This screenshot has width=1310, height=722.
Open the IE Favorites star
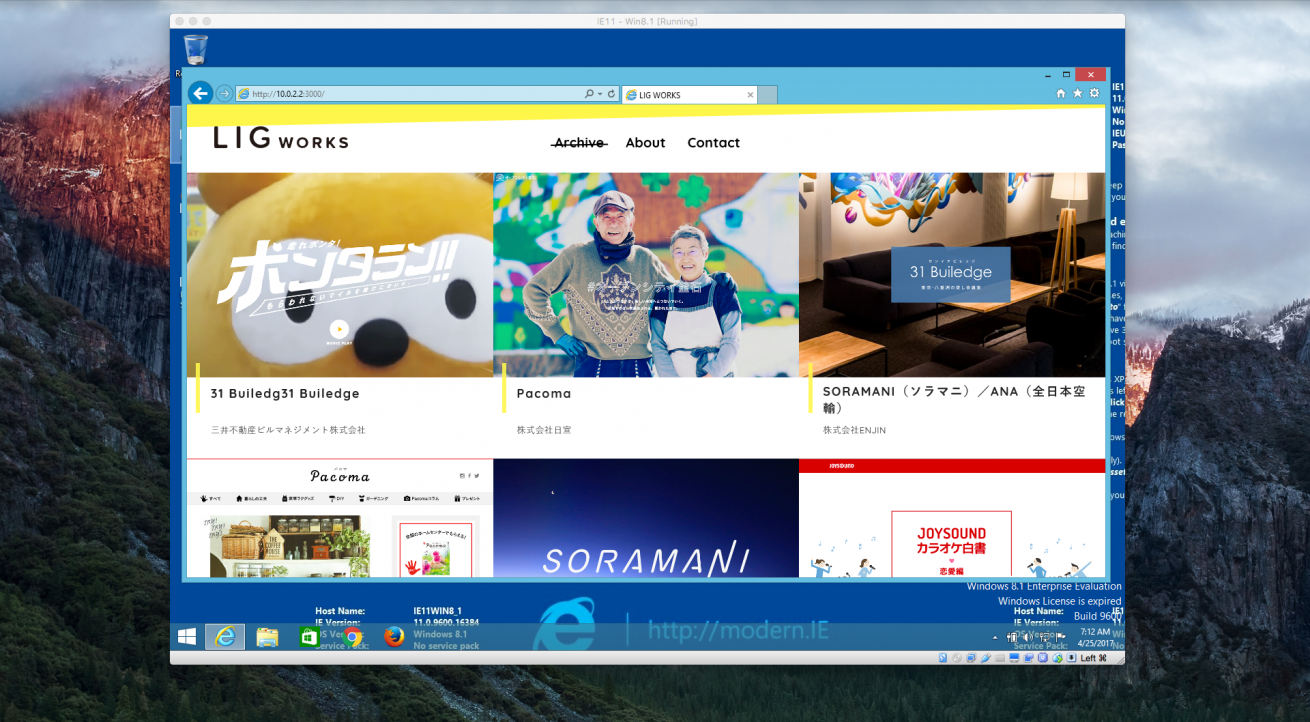click(x=1077, y=93)
